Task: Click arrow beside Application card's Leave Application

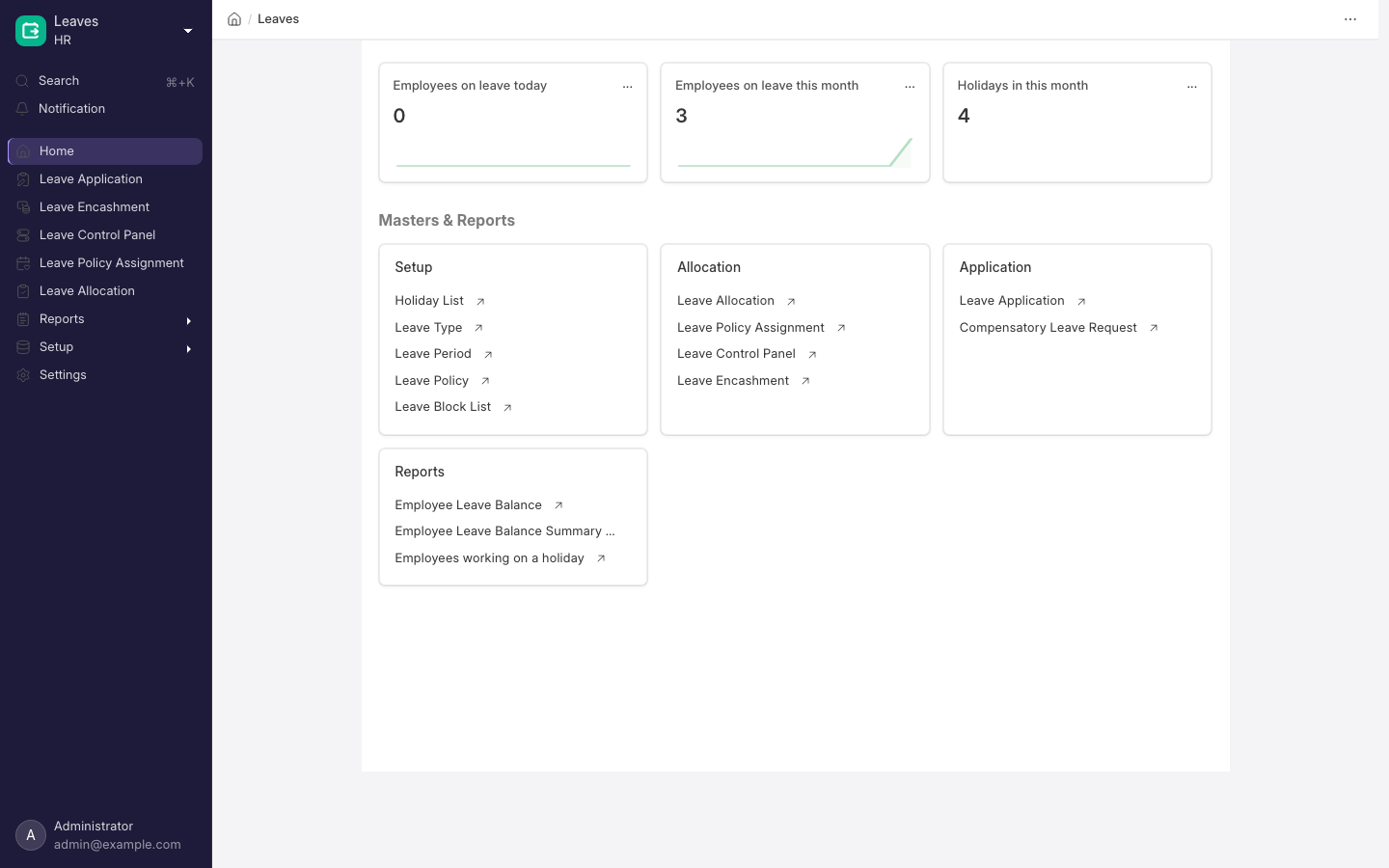Action: pos(1081,302)
